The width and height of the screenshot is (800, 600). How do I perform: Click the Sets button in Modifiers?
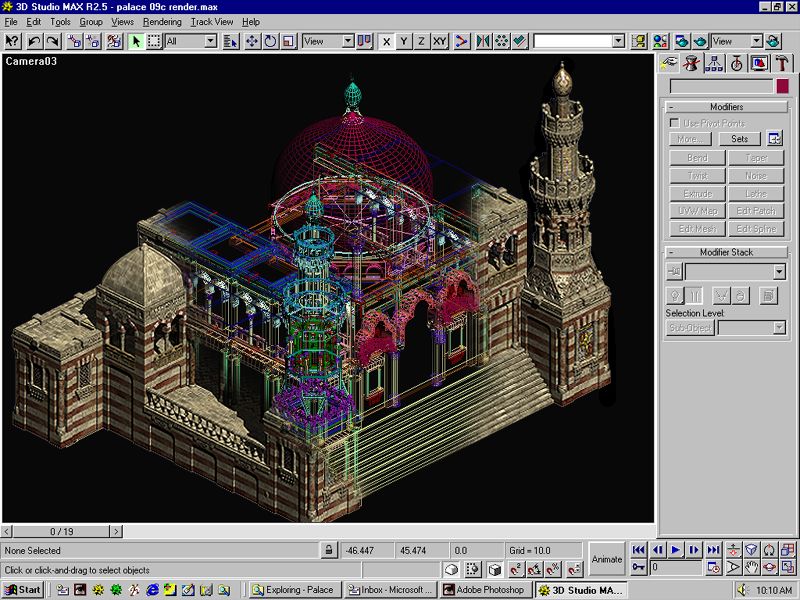click(739, 139)
